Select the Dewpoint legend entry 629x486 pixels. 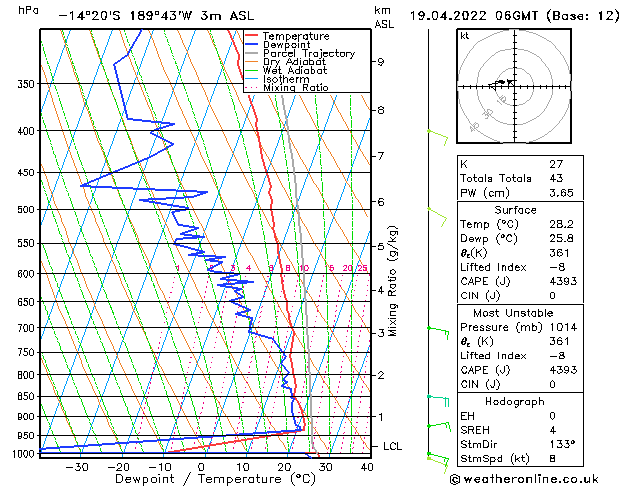point(286,45)
